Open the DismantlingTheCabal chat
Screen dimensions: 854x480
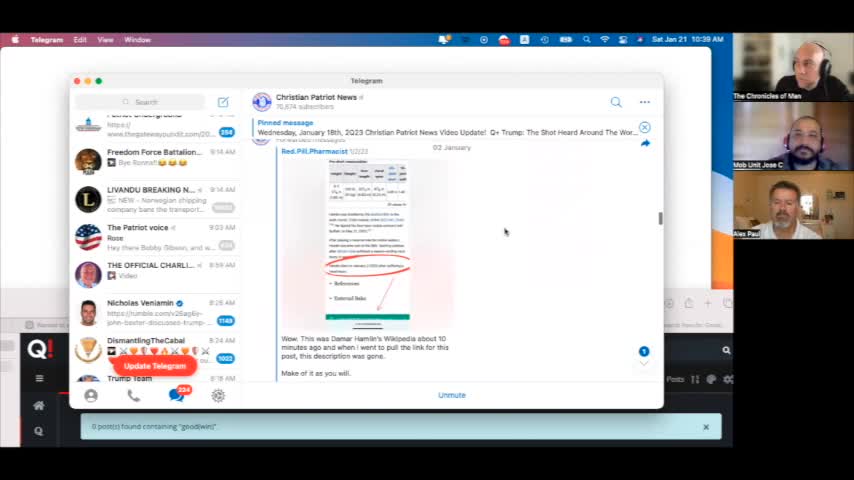155,349
